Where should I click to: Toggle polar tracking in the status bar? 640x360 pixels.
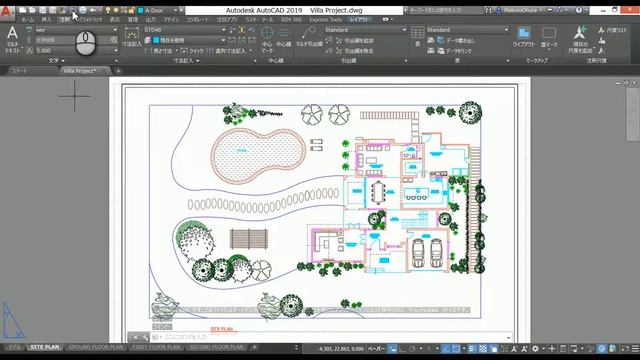(x=412, y=349)
